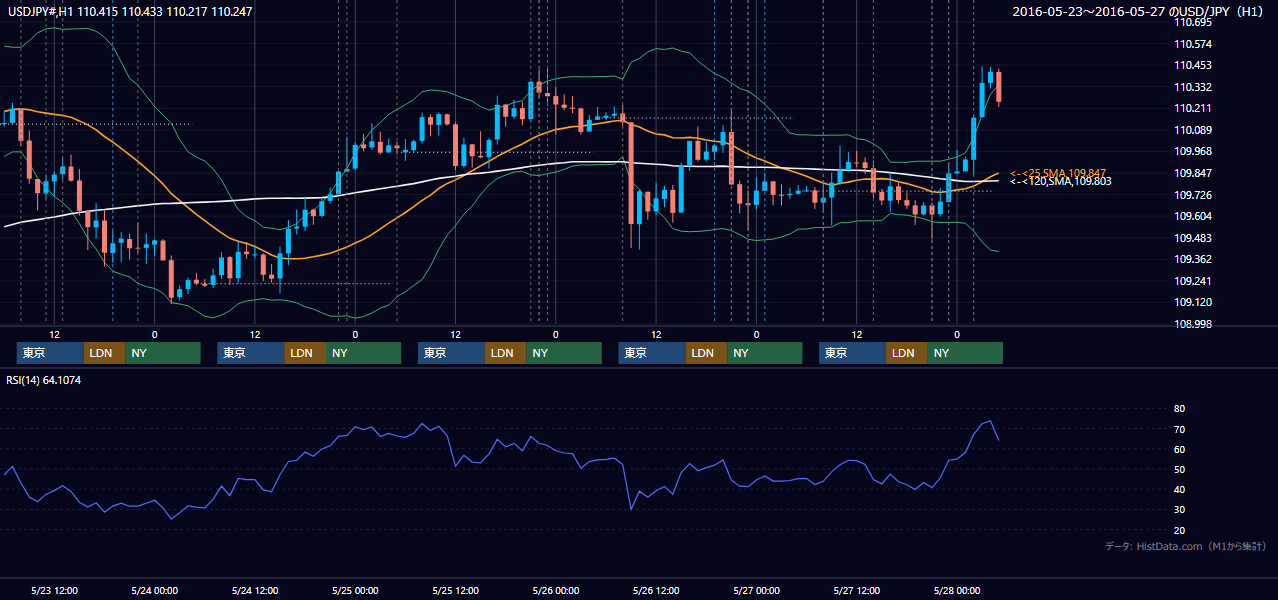Click the 110.695 price axis label
Screen dimensions: 1278x600
[1192, 22]
